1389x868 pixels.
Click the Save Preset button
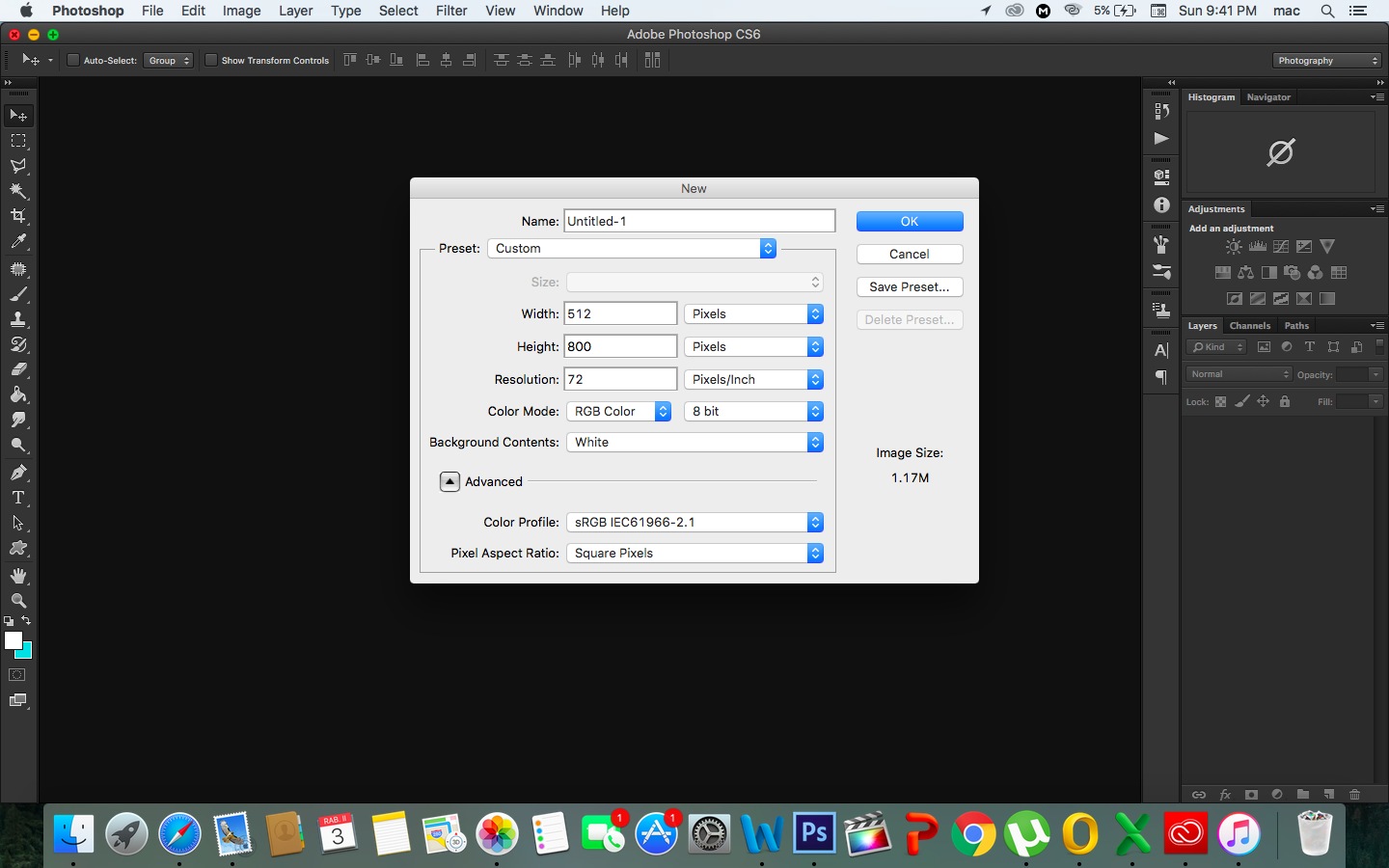click(910, 286)
